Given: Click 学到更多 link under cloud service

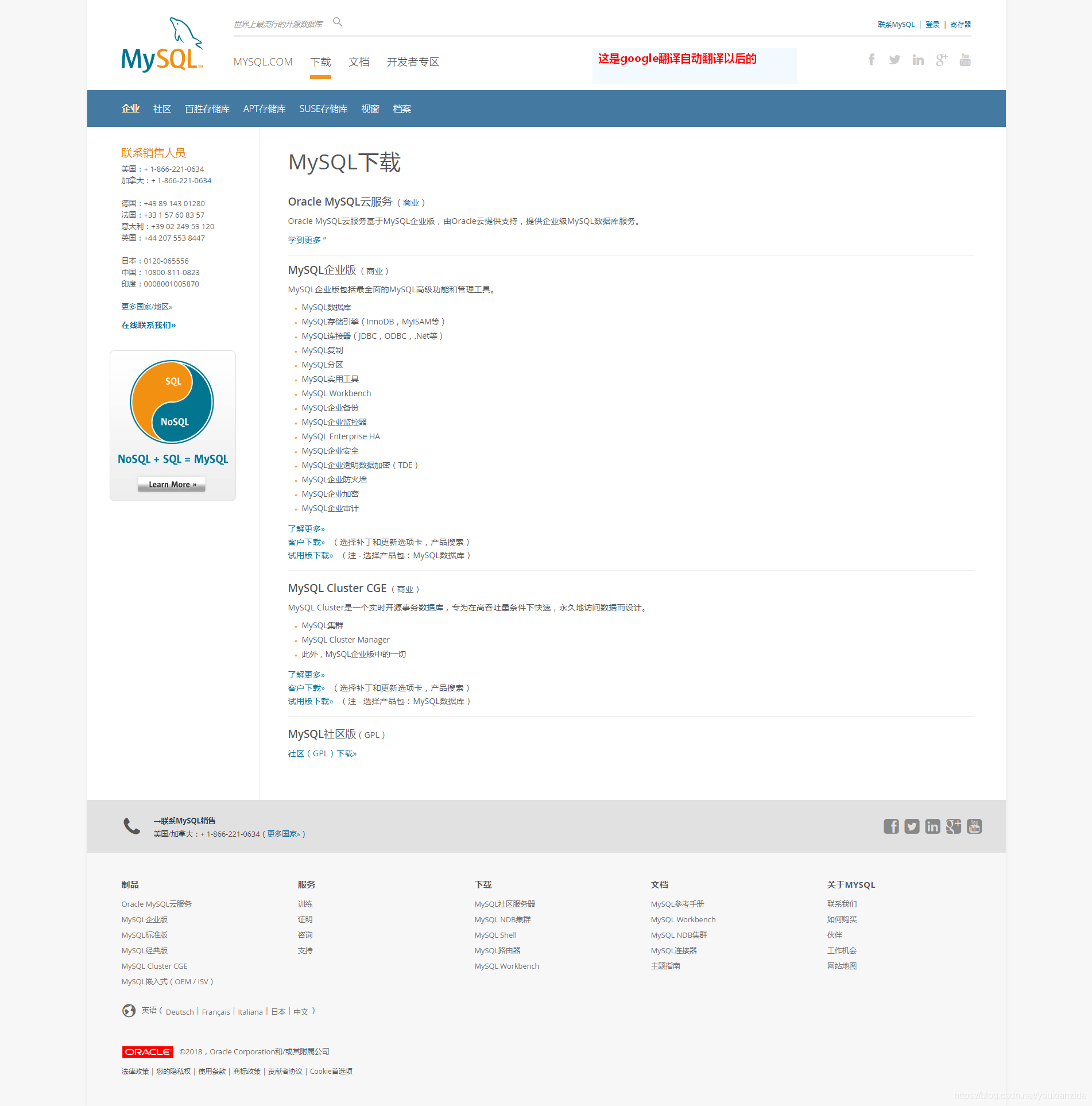Looking at the screenshot, I should click(307, 239).
